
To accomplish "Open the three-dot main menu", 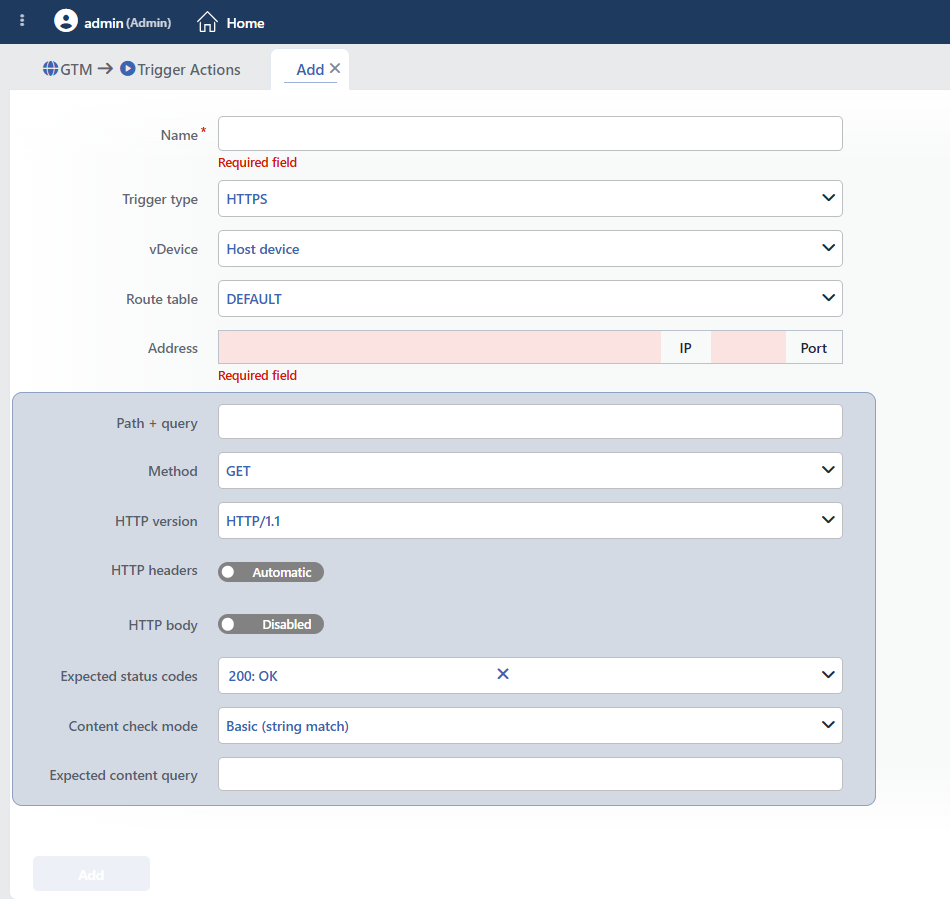I will 22,21.
